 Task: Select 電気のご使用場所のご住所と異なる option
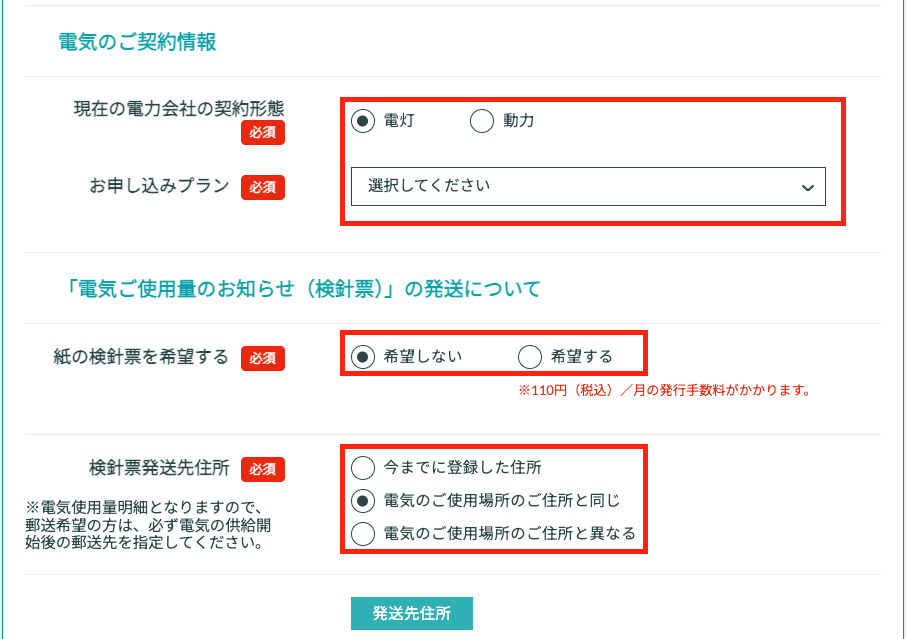point(363,533)
